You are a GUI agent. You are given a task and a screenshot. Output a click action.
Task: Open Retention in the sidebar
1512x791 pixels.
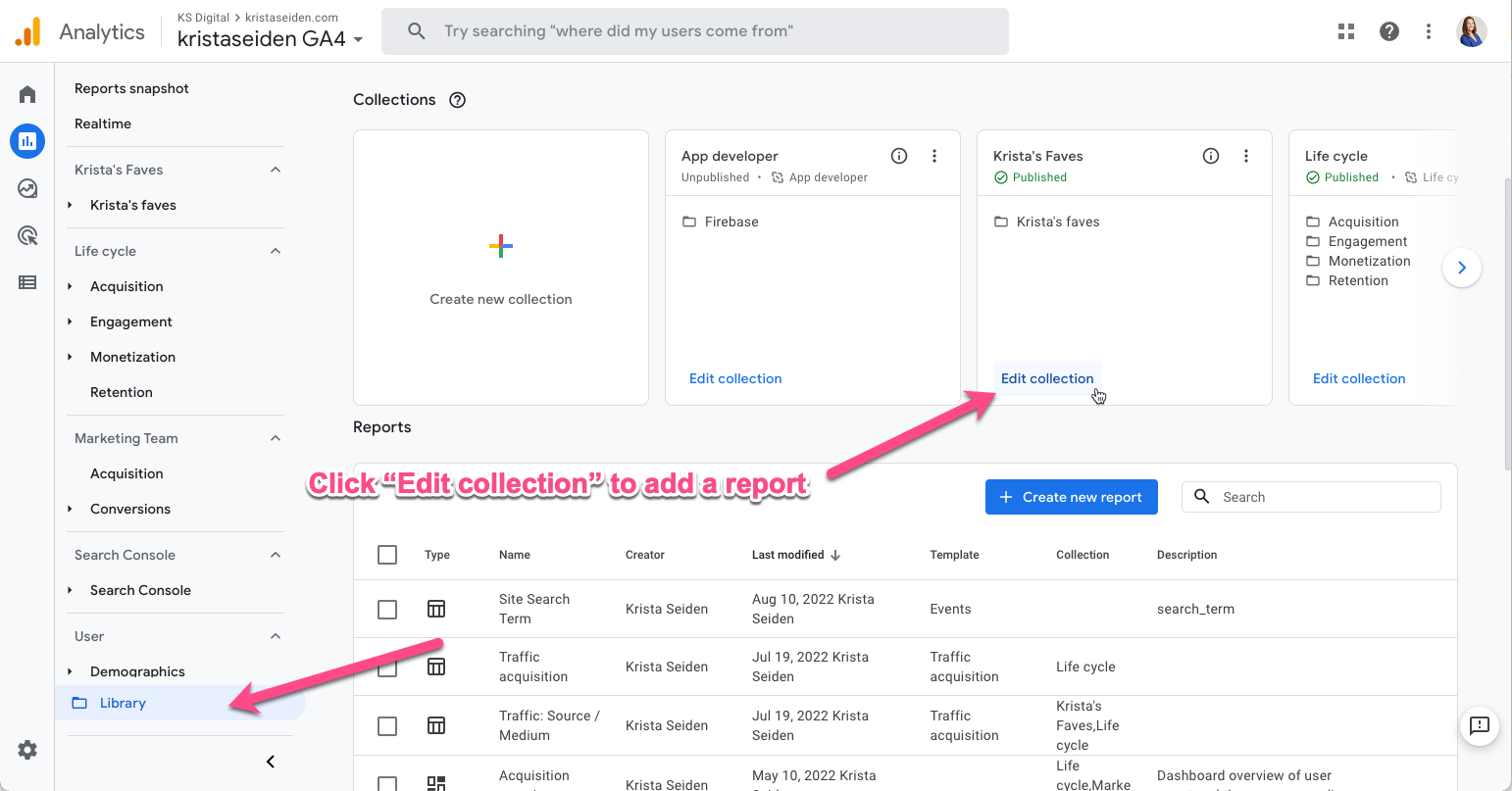coord(122,392)
